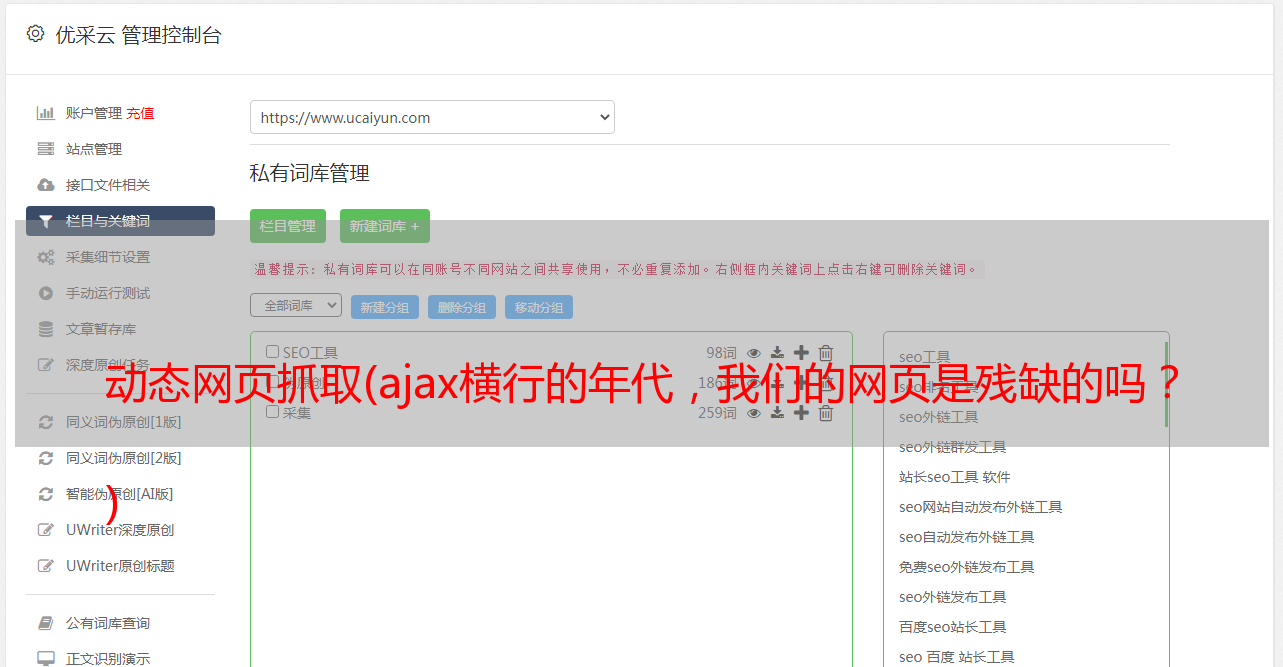Click the edit icon beside UWriter深度原创
Screen dimensions: 1283x667
45,530
